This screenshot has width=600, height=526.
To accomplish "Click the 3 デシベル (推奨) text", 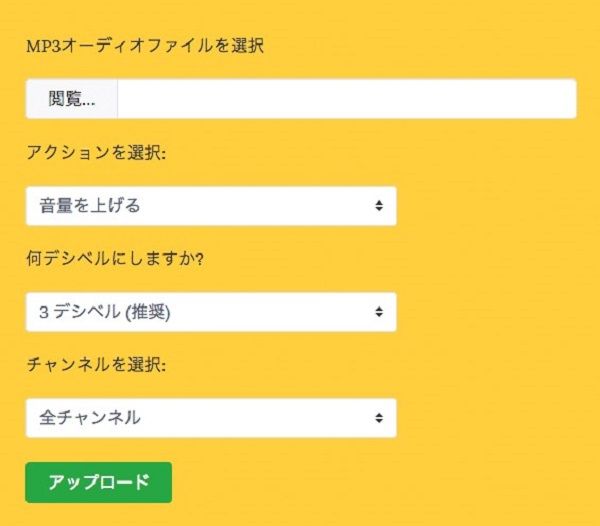I will tap(105, 312).
